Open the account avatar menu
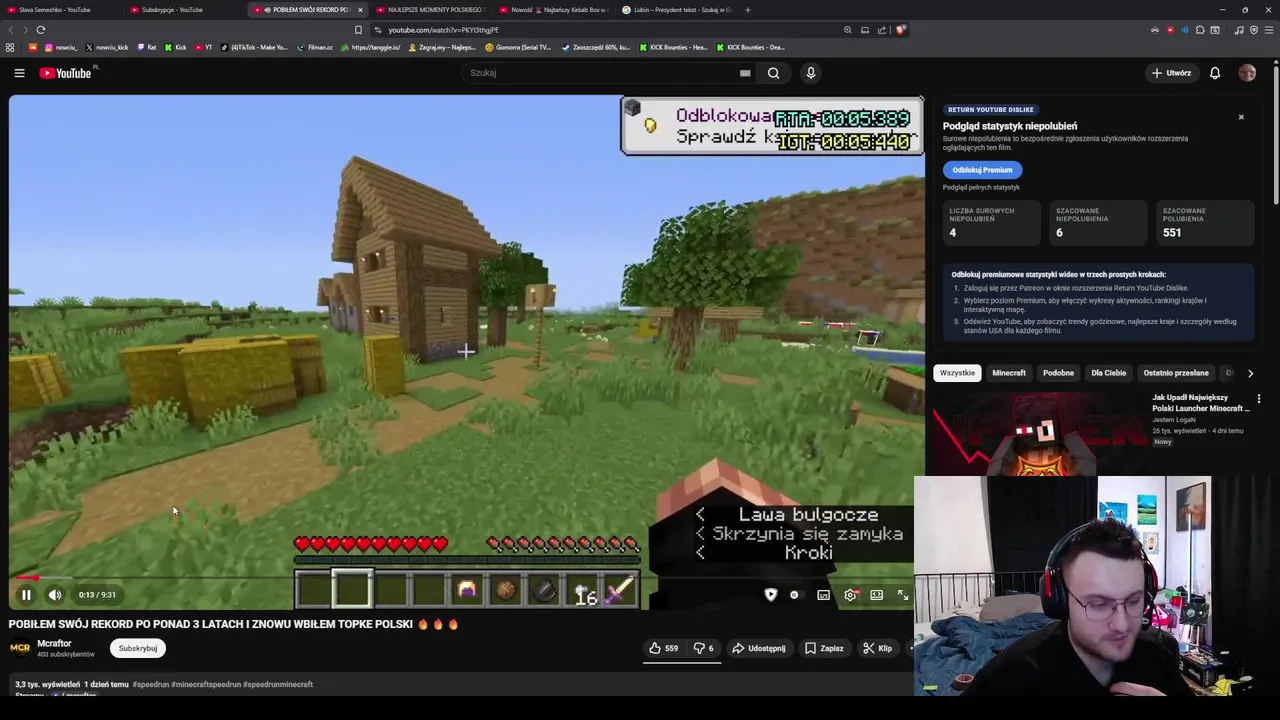This screenshot has width=1280, height=720. pyautogui.click(x=1247, y=73)
